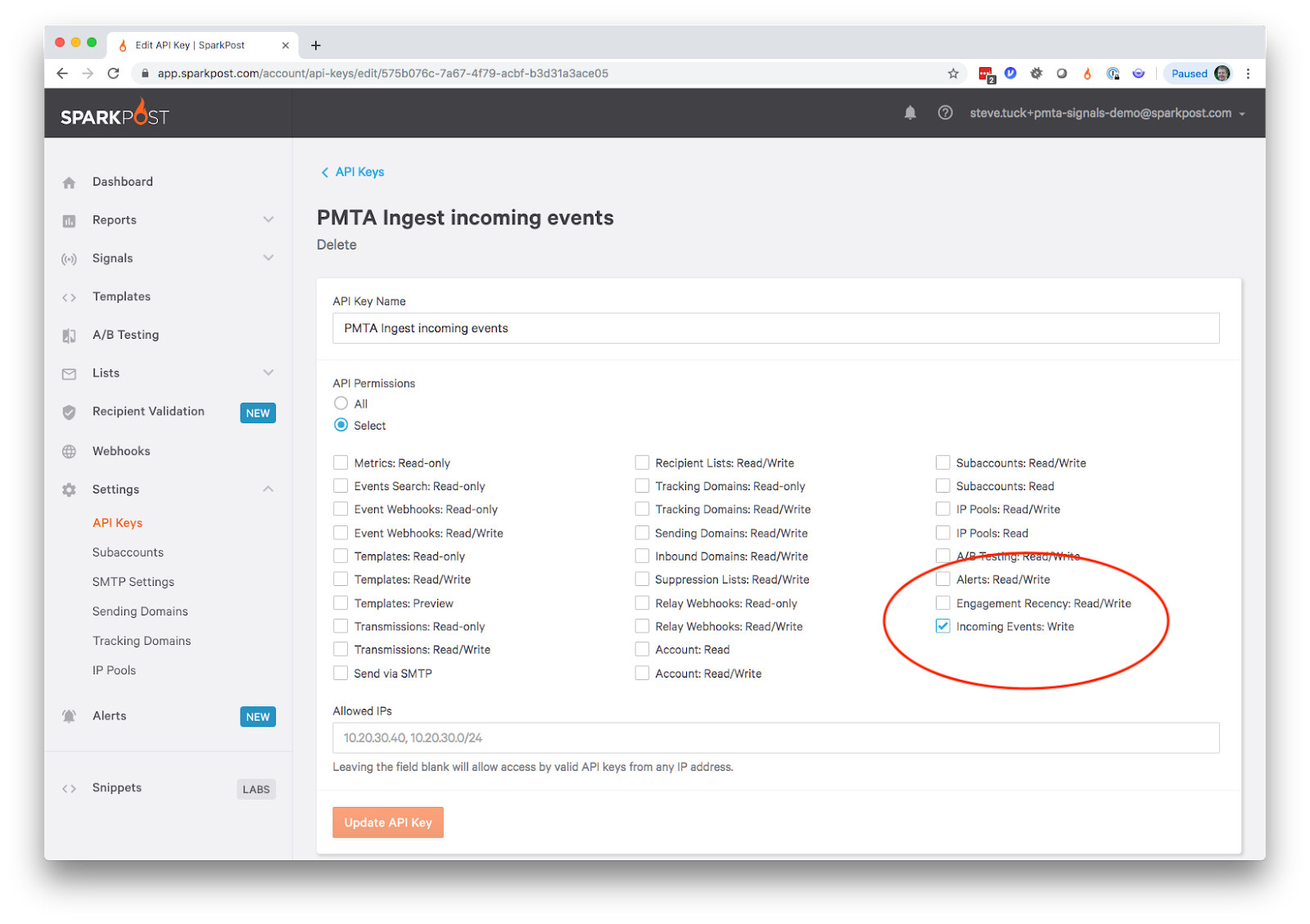
Task: Open Templates in sidebar
Action: 121,296
